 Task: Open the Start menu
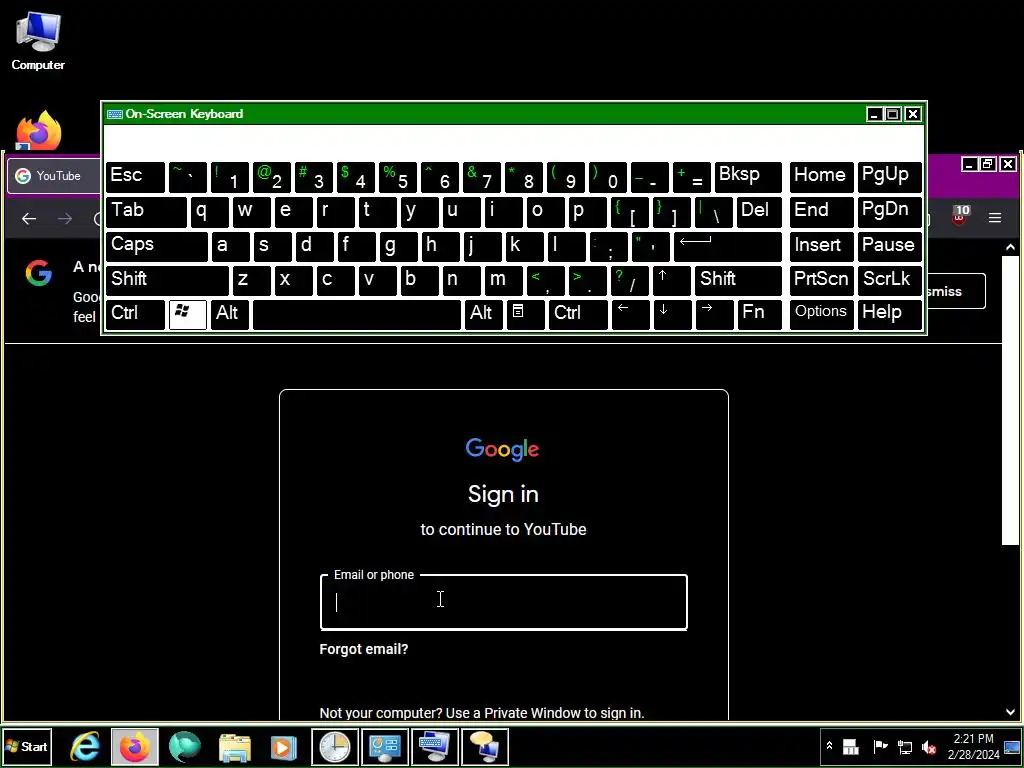[x=27, y=746]
